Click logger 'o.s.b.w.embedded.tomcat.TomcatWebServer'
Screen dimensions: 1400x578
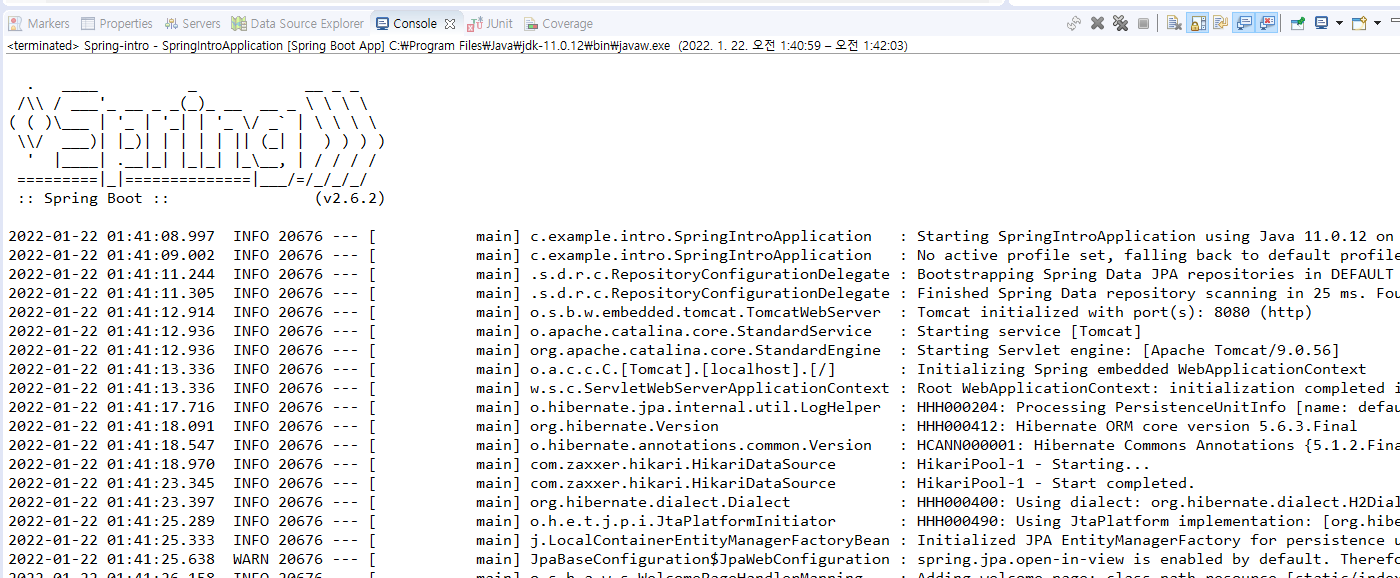click(x=705, y=312)
